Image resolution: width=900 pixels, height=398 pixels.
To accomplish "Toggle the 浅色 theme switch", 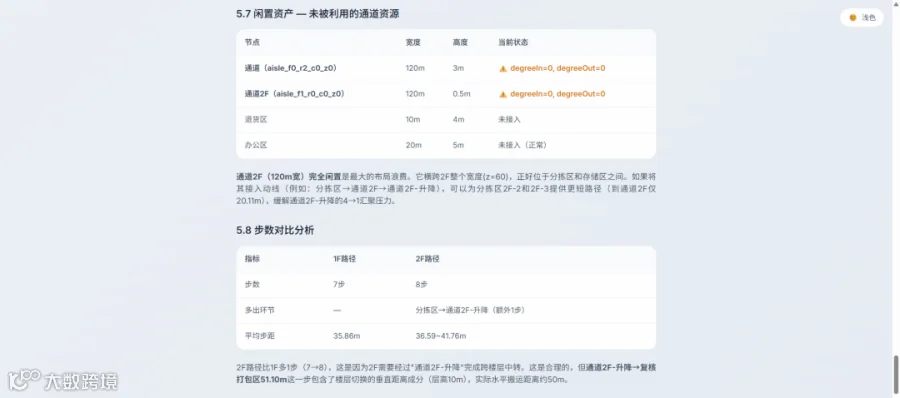I will coord(862,18).
